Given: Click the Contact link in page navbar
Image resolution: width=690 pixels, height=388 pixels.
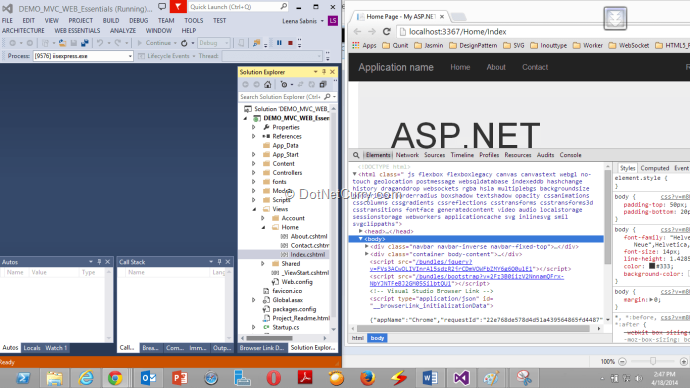Looking at the screenshot, I should (535, 67).
